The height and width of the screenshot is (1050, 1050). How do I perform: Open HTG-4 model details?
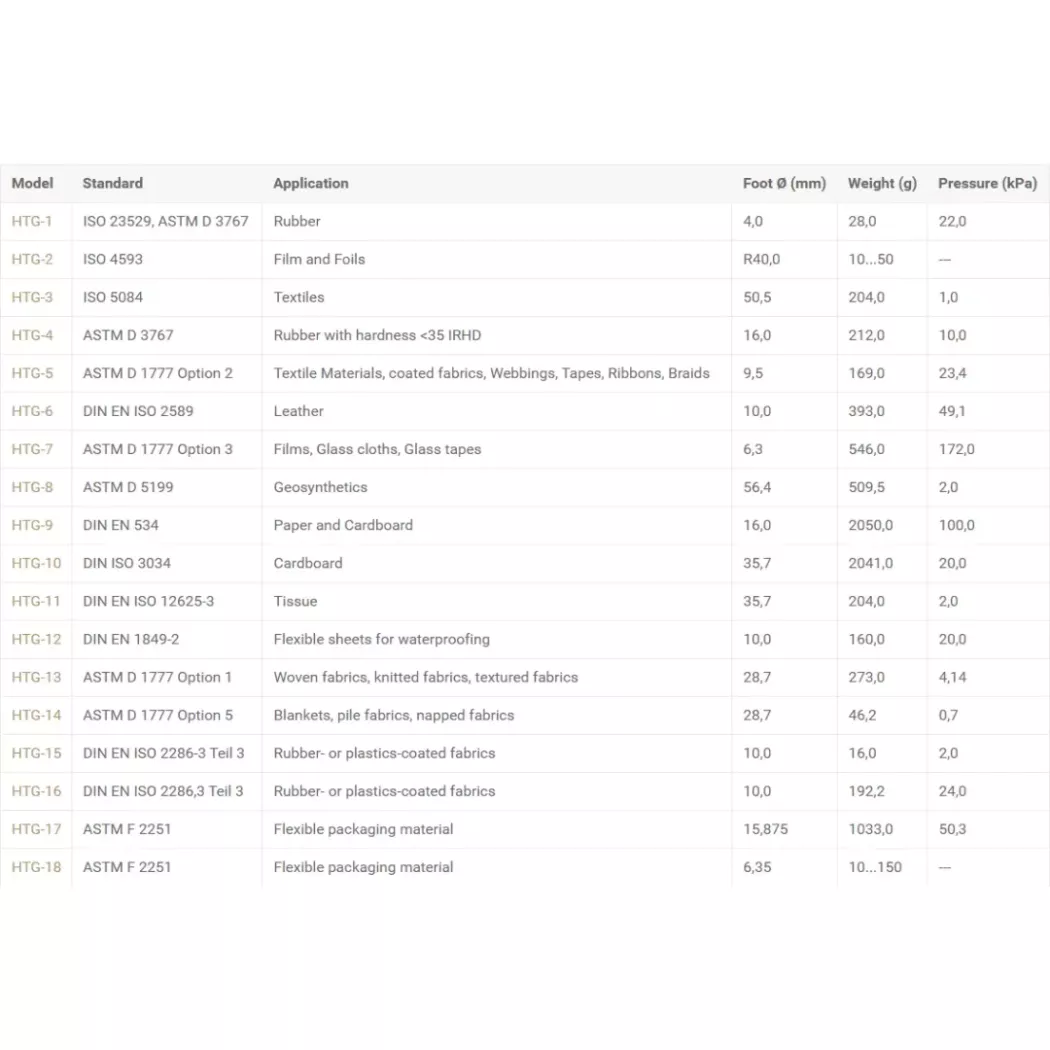pyautogui.click(x=32, y=335)
